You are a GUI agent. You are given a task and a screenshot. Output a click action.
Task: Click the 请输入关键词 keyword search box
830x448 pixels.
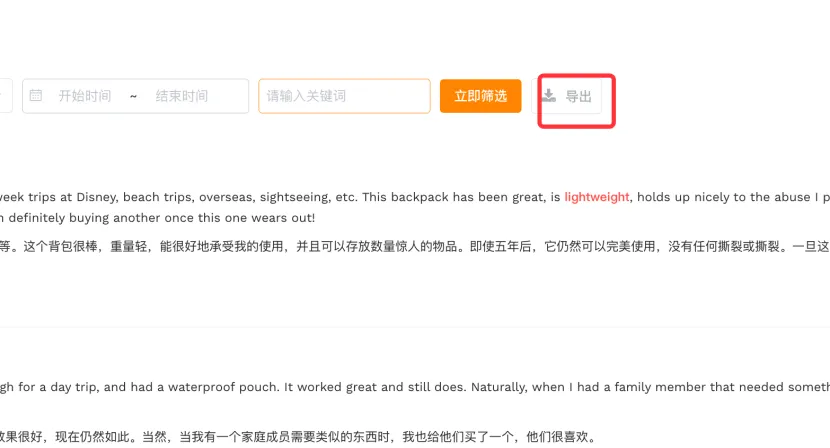(x=344, y=96)
